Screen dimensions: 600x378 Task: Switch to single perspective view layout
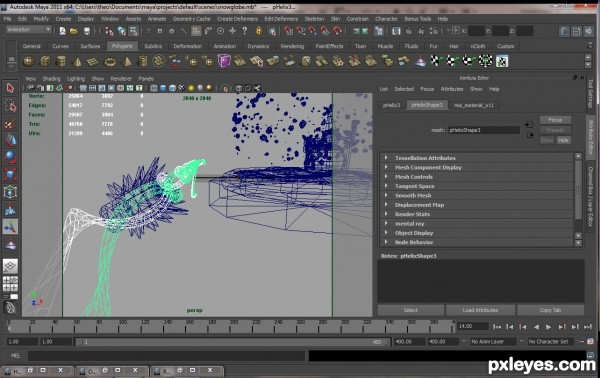pyautogui.click(x=10, y=266)
